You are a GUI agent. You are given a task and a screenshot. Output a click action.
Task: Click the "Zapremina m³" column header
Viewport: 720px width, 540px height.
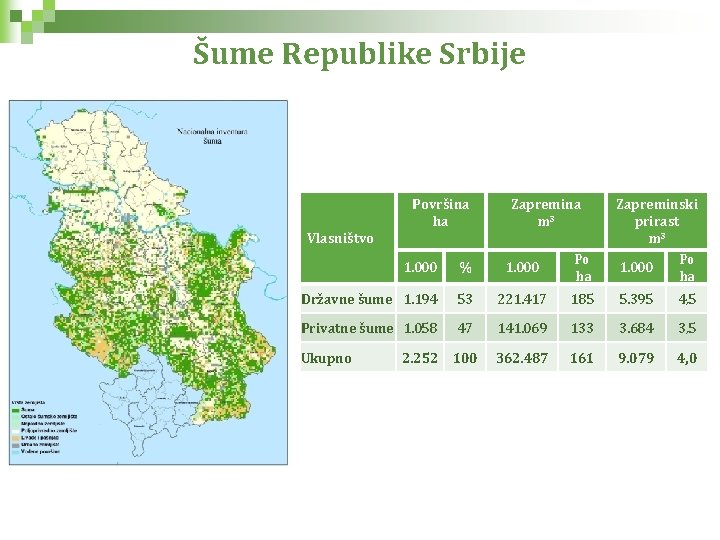pos(546,220)
